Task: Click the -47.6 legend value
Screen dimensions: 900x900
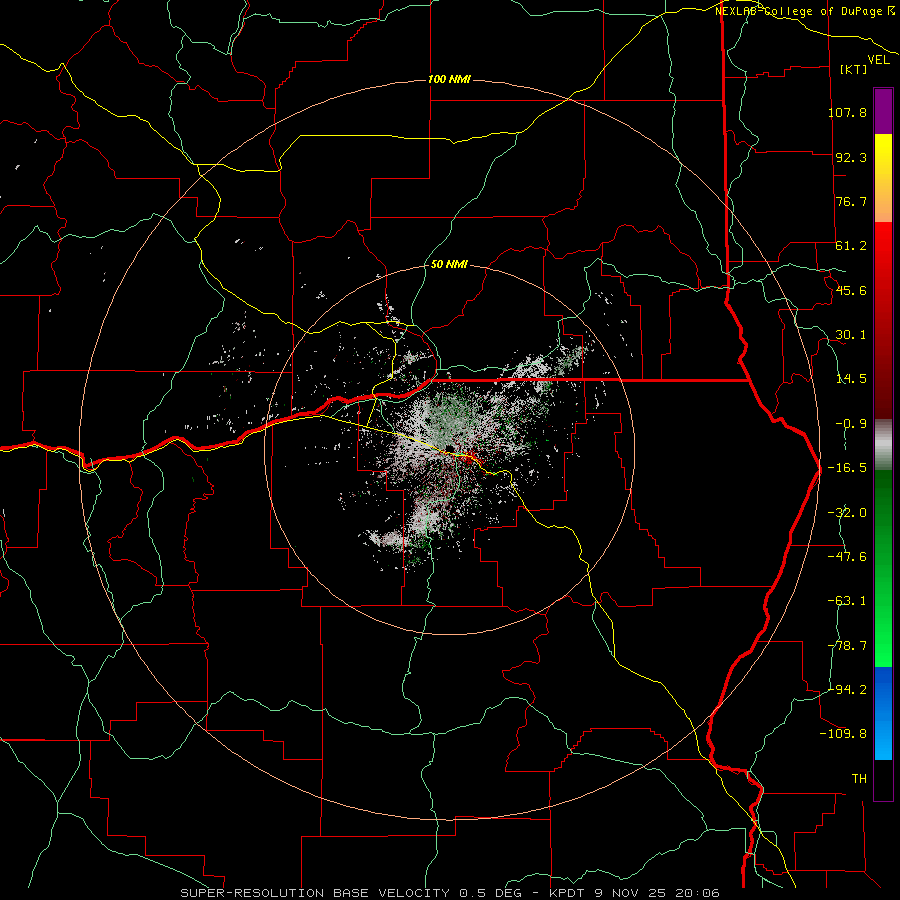Action: point(847,557)
